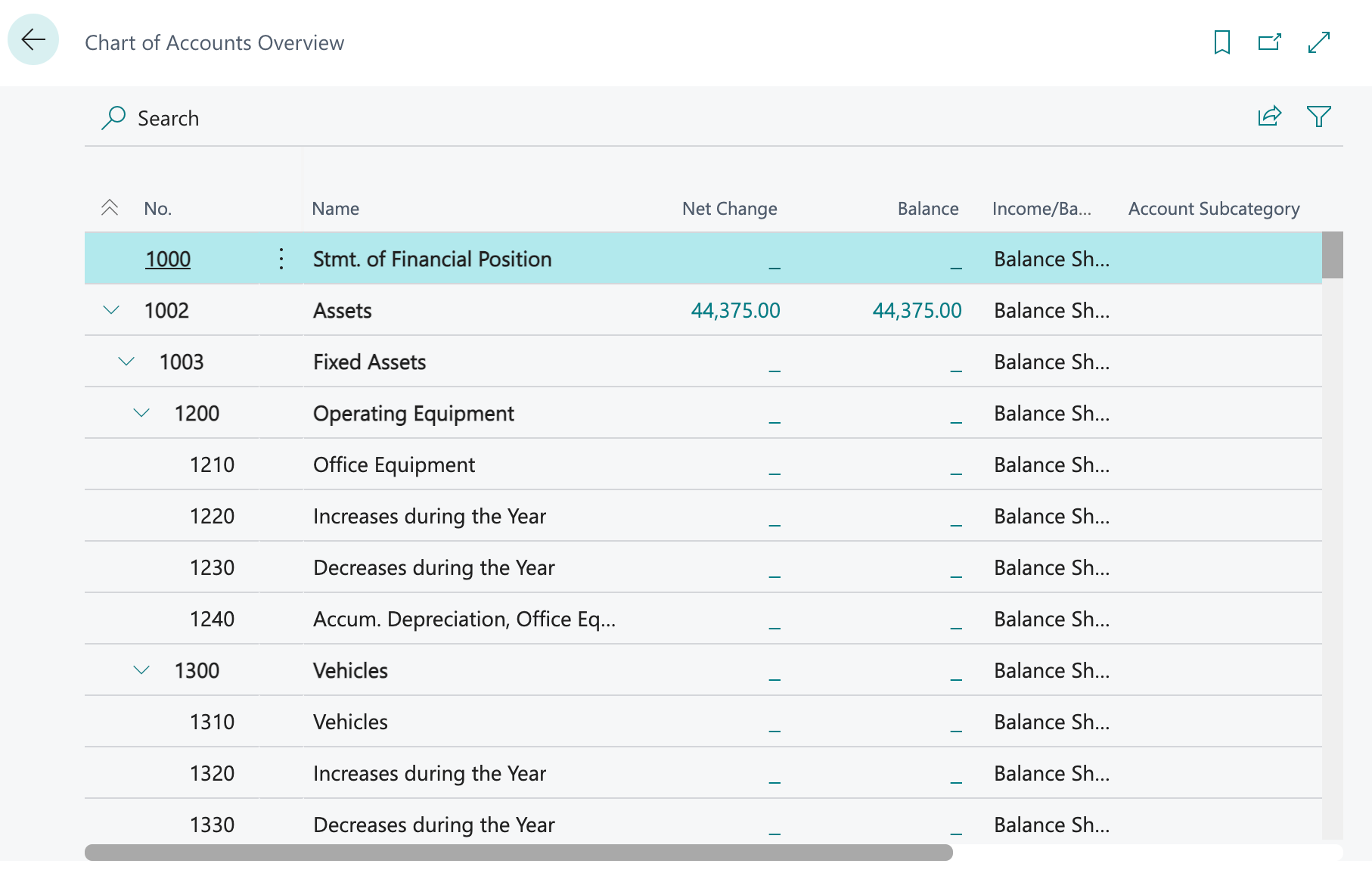This screenshot has width=1372, height=876.
Task: Click the Income/Ba... column header
Action: tap(1041, 209)
